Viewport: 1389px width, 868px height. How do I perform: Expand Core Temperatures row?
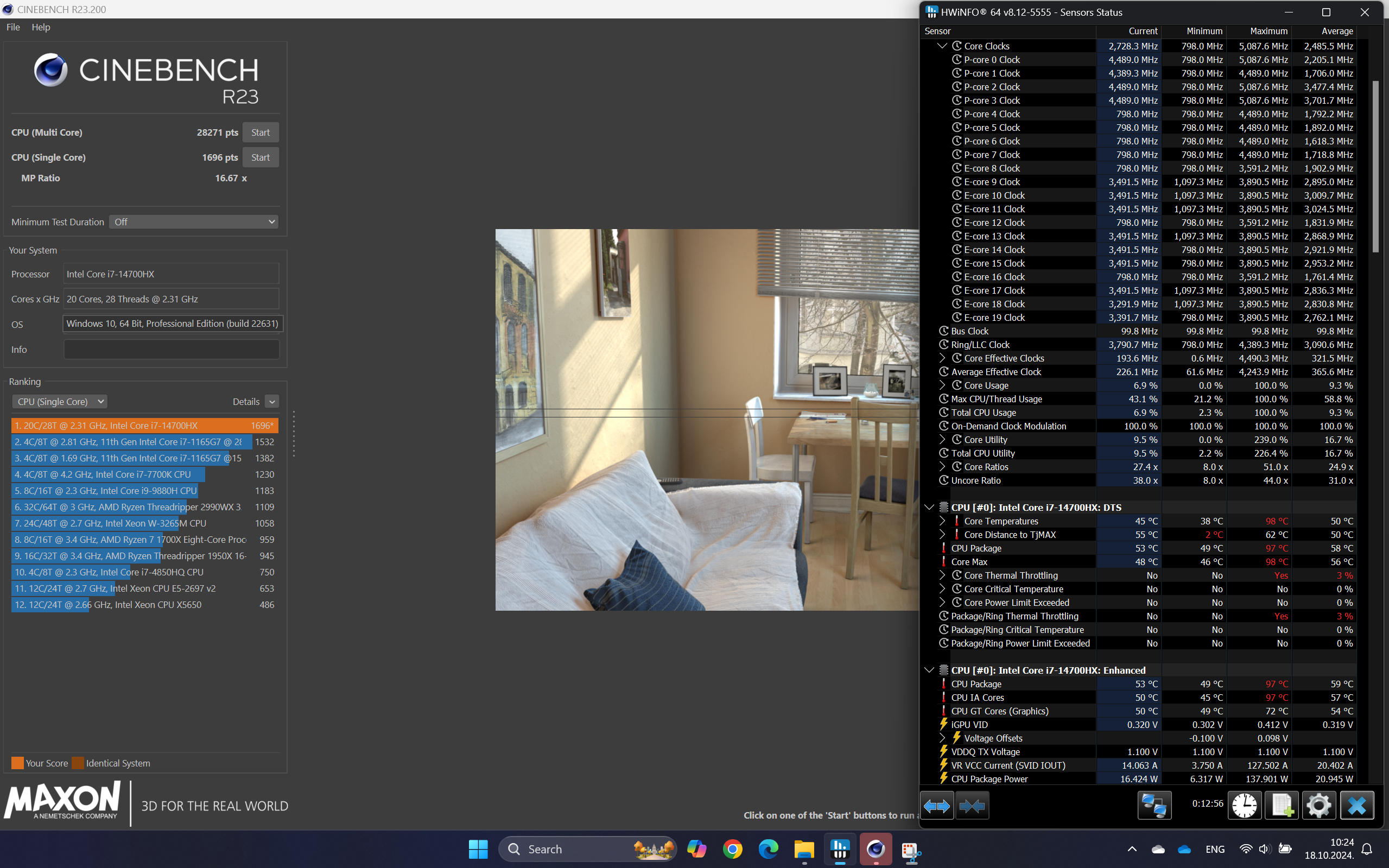[x=942, y=521]
